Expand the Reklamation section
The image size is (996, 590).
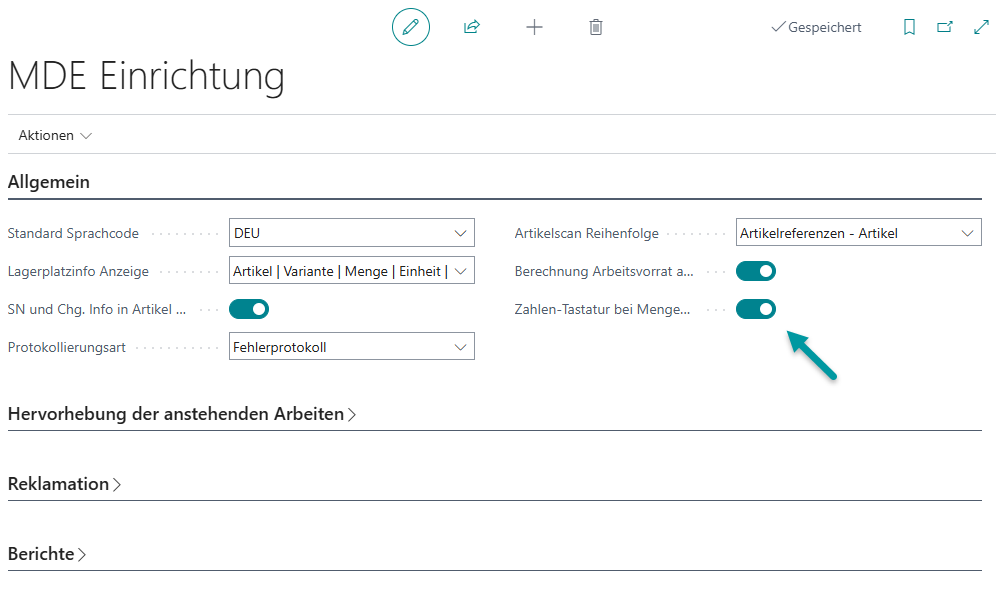click(64, 484)
